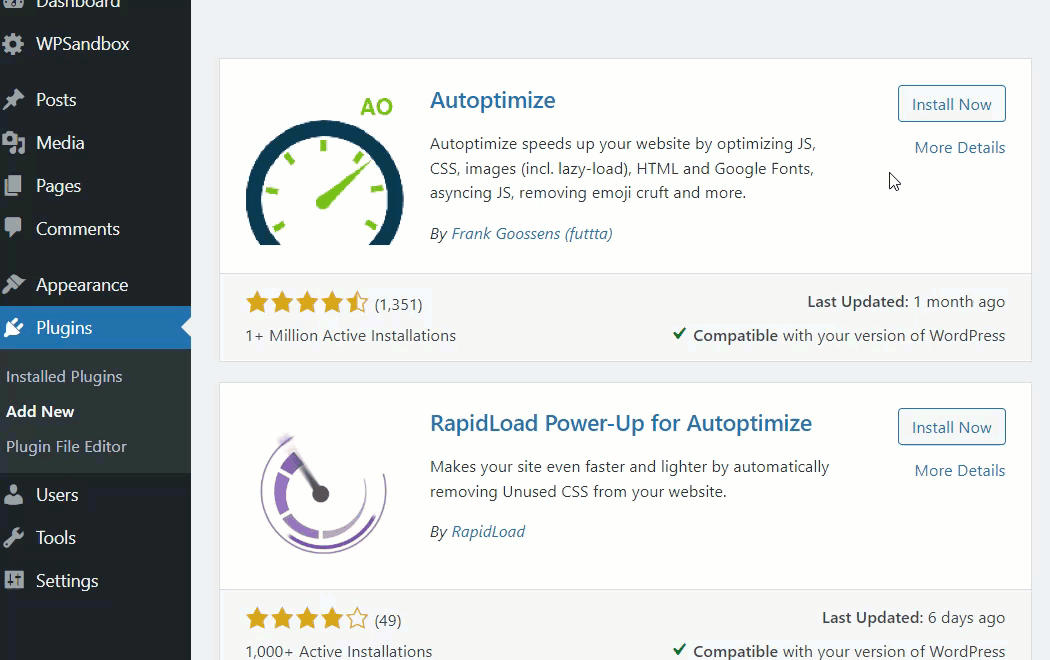Open RapidLoad Power-Up for Autoptimize title
The width and height of the screenshot is (1050, 660).
[621, 424]
